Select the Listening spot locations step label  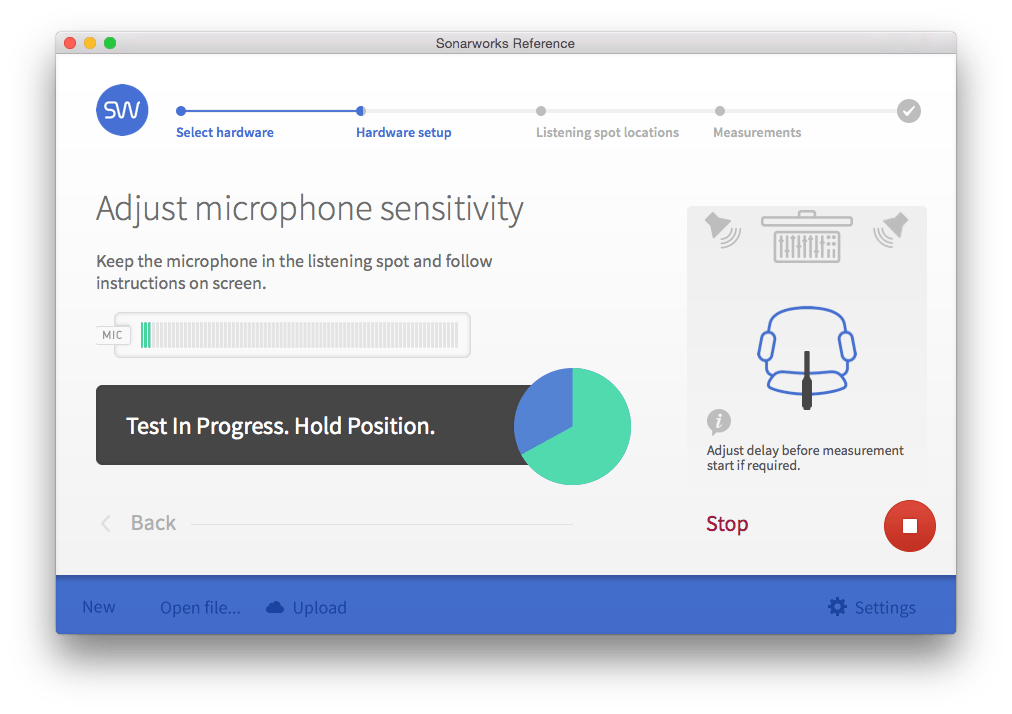point(607,131)
